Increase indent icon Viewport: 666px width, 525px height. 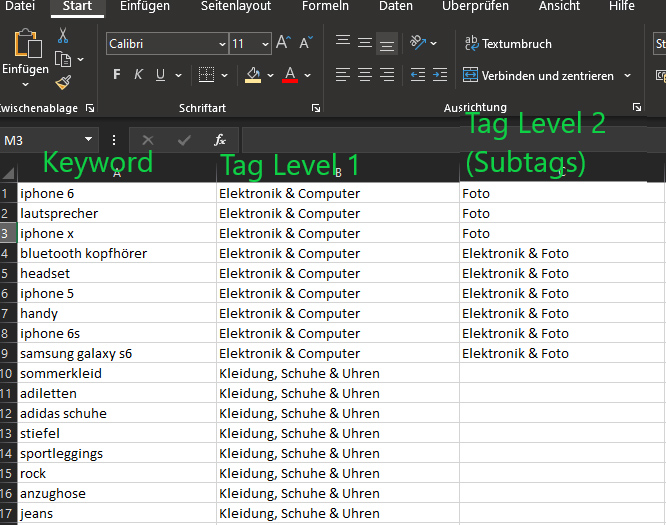coord(440,75)
